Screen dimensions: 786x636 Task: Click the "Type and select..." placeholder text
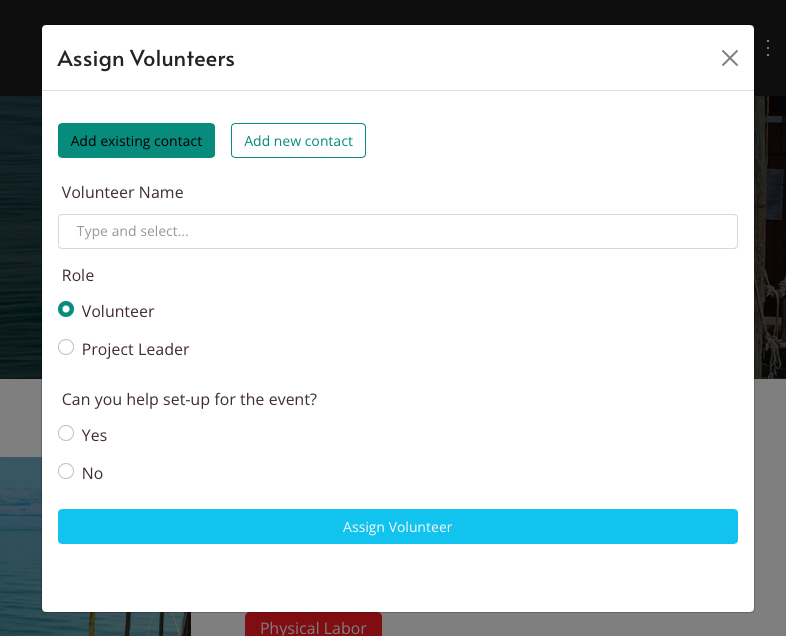(132, 231)
